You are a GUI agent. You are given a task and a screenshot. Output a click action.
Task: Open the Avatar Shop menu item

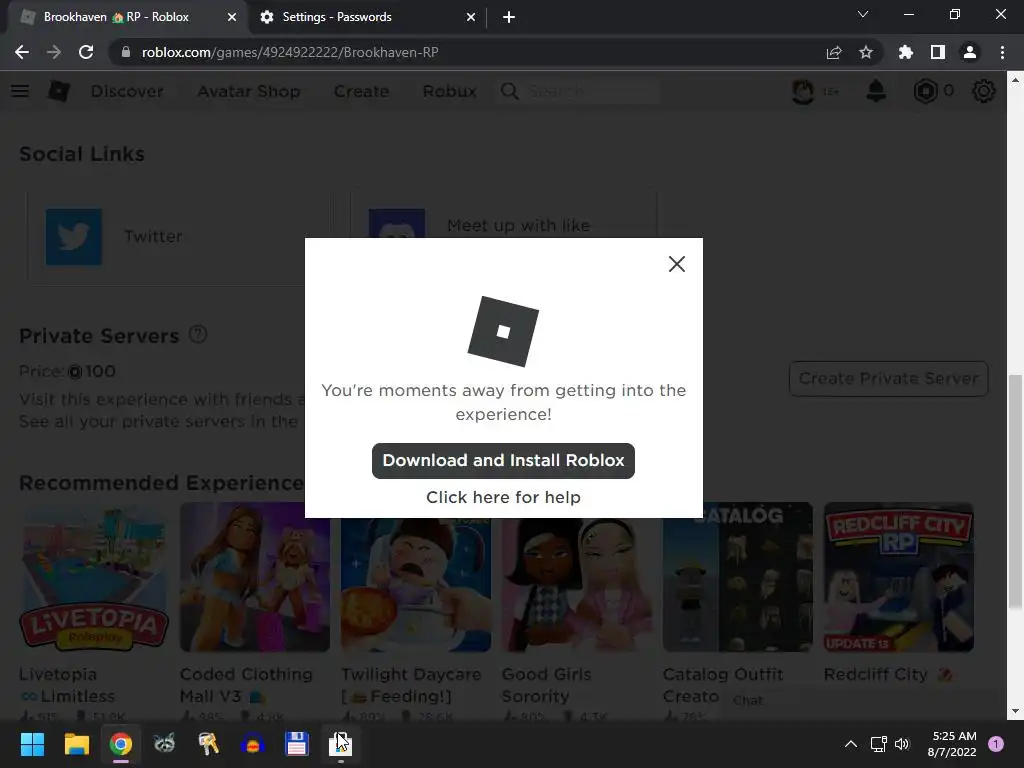click(248, 91)
